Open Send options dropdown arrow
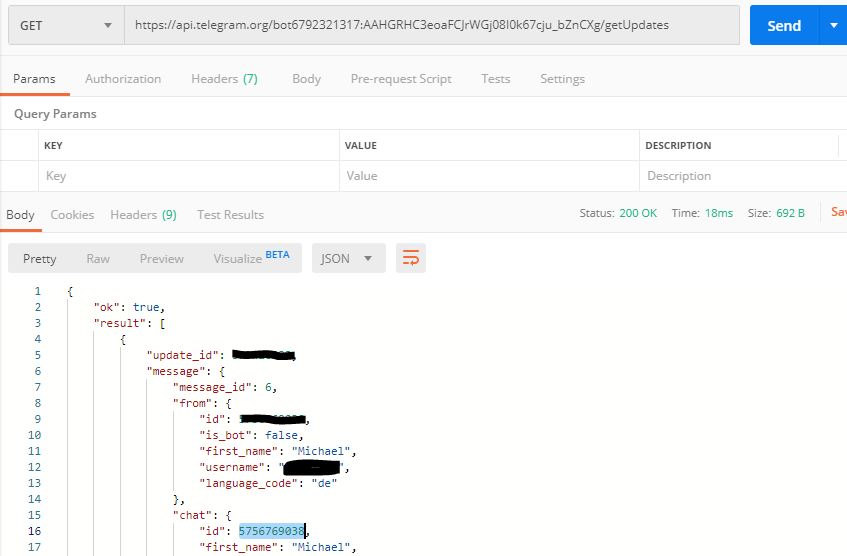 pyautogui.click(x=833, y=25)
